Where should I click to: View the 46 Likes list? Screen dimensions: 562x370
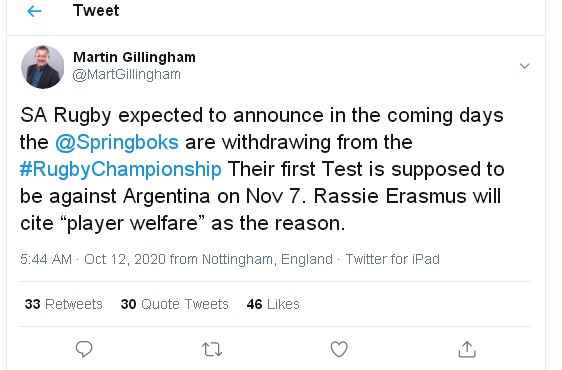coord(273,304)
